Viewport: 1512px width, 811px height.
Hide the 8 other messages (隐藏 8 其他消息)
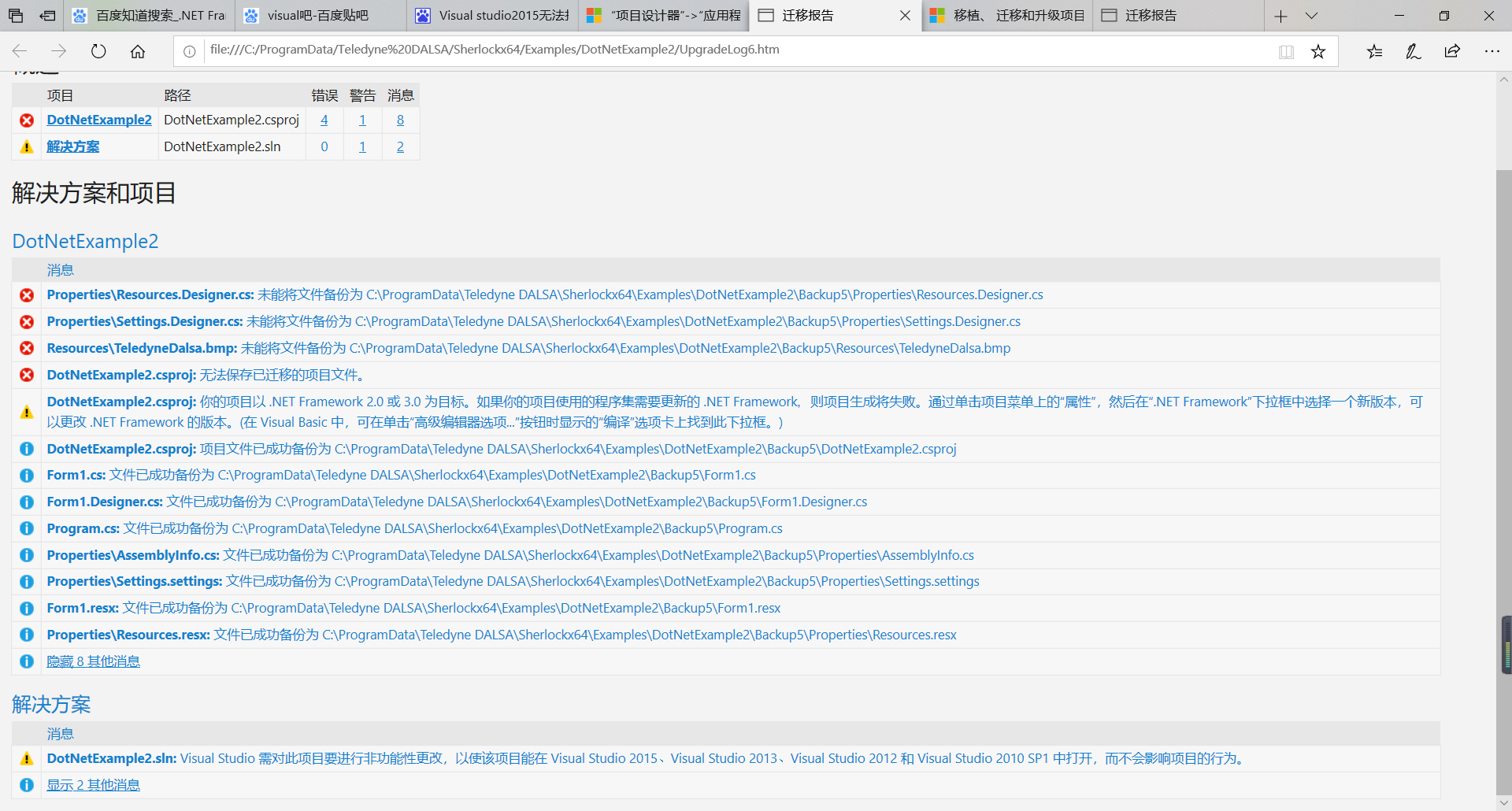pos(93,661)
